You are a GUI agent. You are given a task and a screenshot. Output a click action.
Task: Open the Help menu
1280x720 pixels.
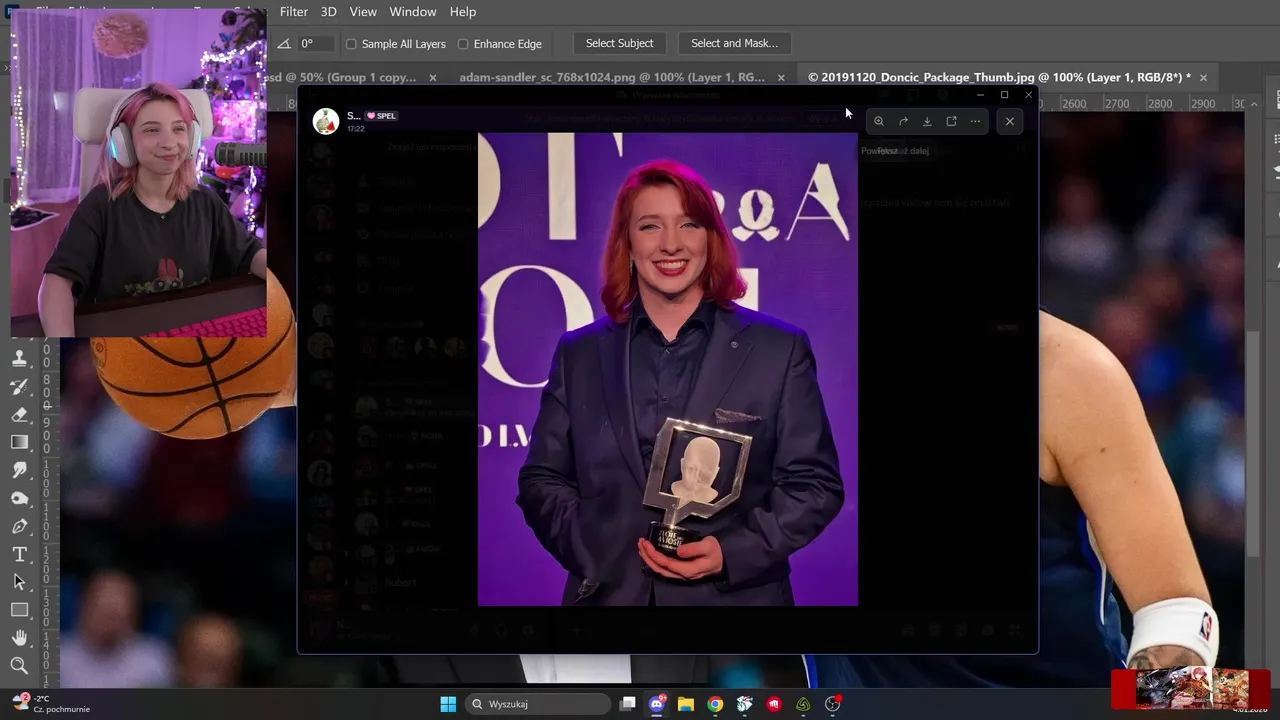pos(463,12)
